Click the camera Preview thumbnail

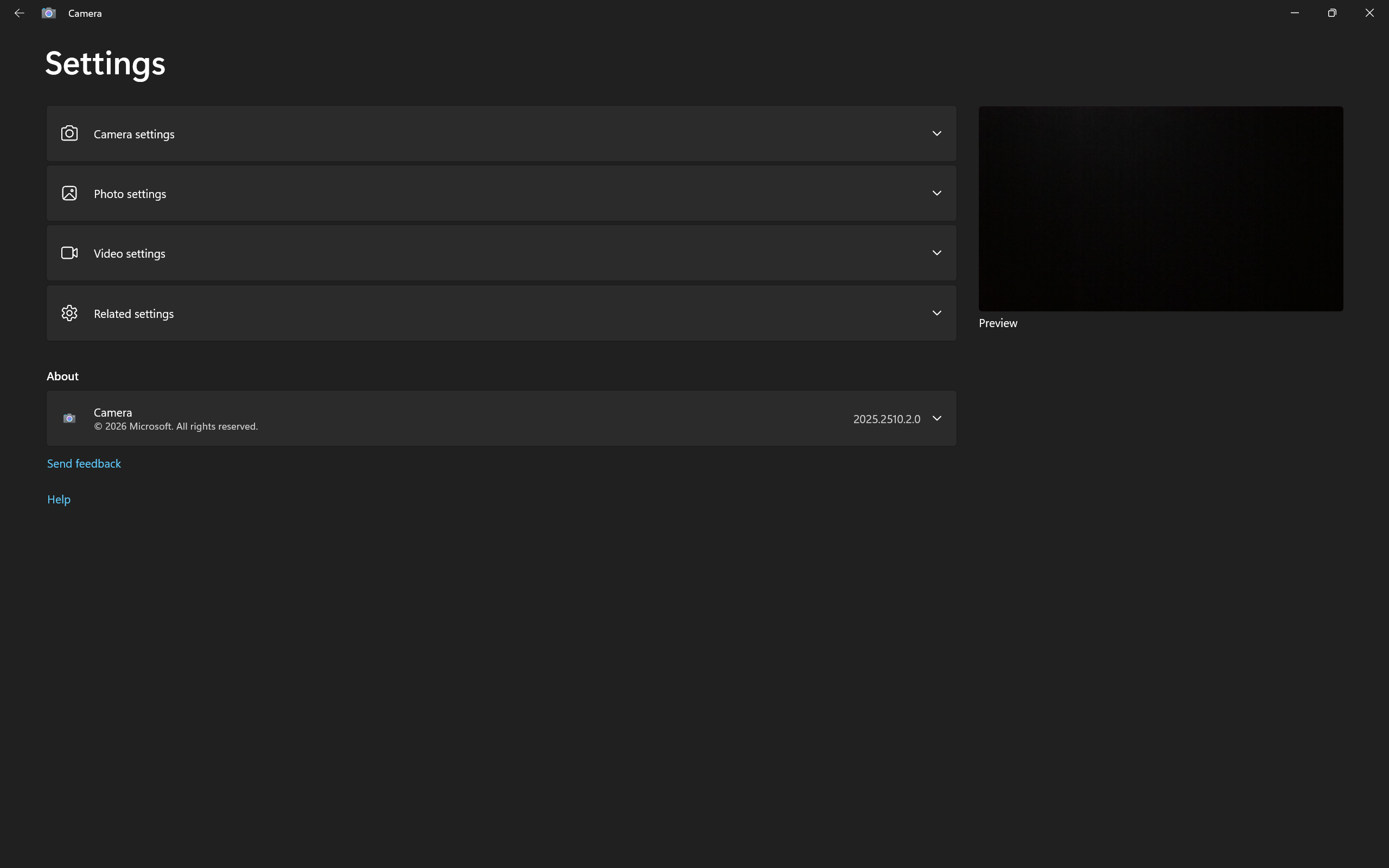pos(1160,208)
